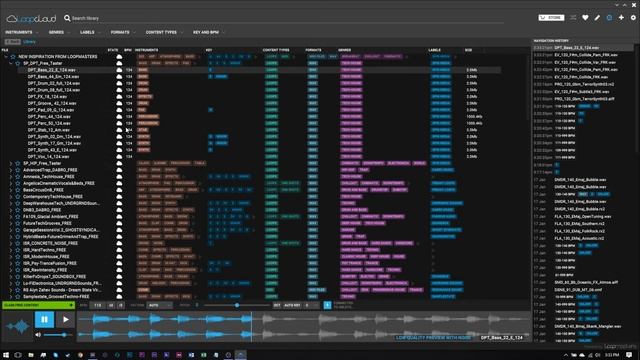Open the Instruments filter menu

pyautogui.click(x=21, y=32)
